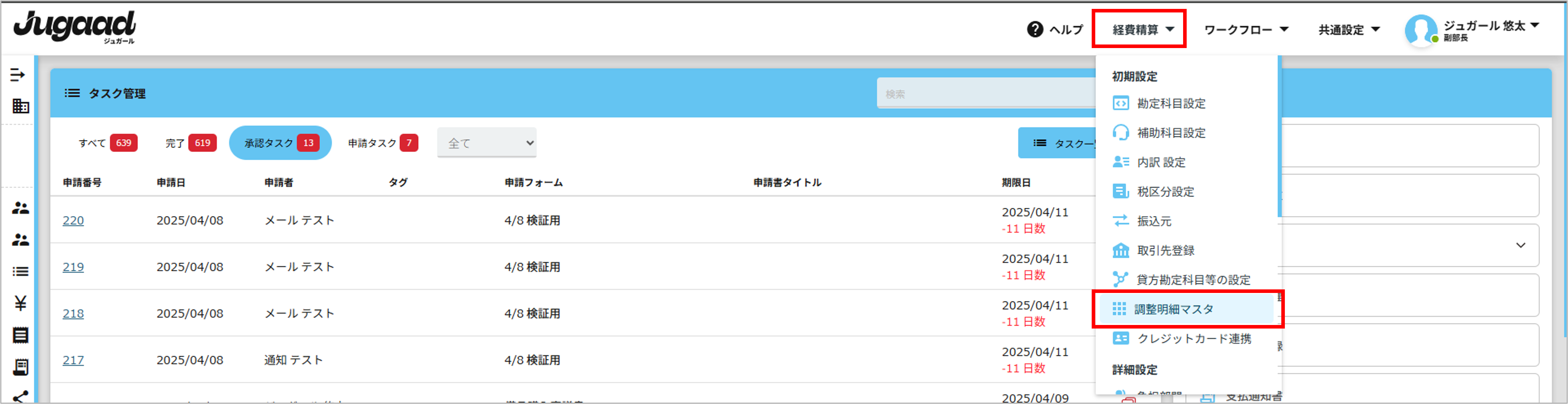Click the 補助科目設定 headset icon
The height and width of the screenshot is (404, 1568).
coord(1120,132)
